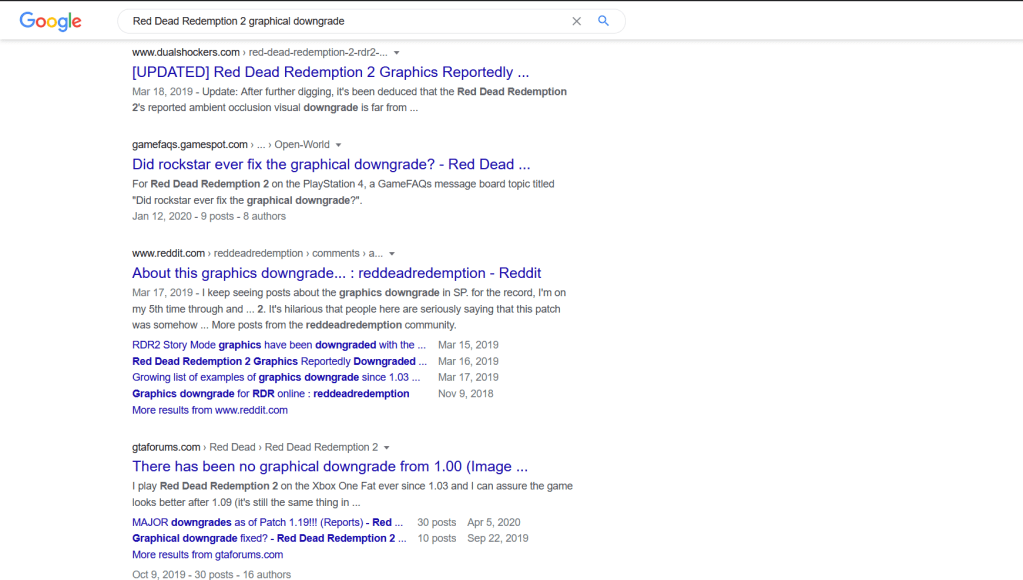The height and width of the screenshot is (580, 1023).
Task: Clear the search box with X icon
Action: tap(576, 21)
